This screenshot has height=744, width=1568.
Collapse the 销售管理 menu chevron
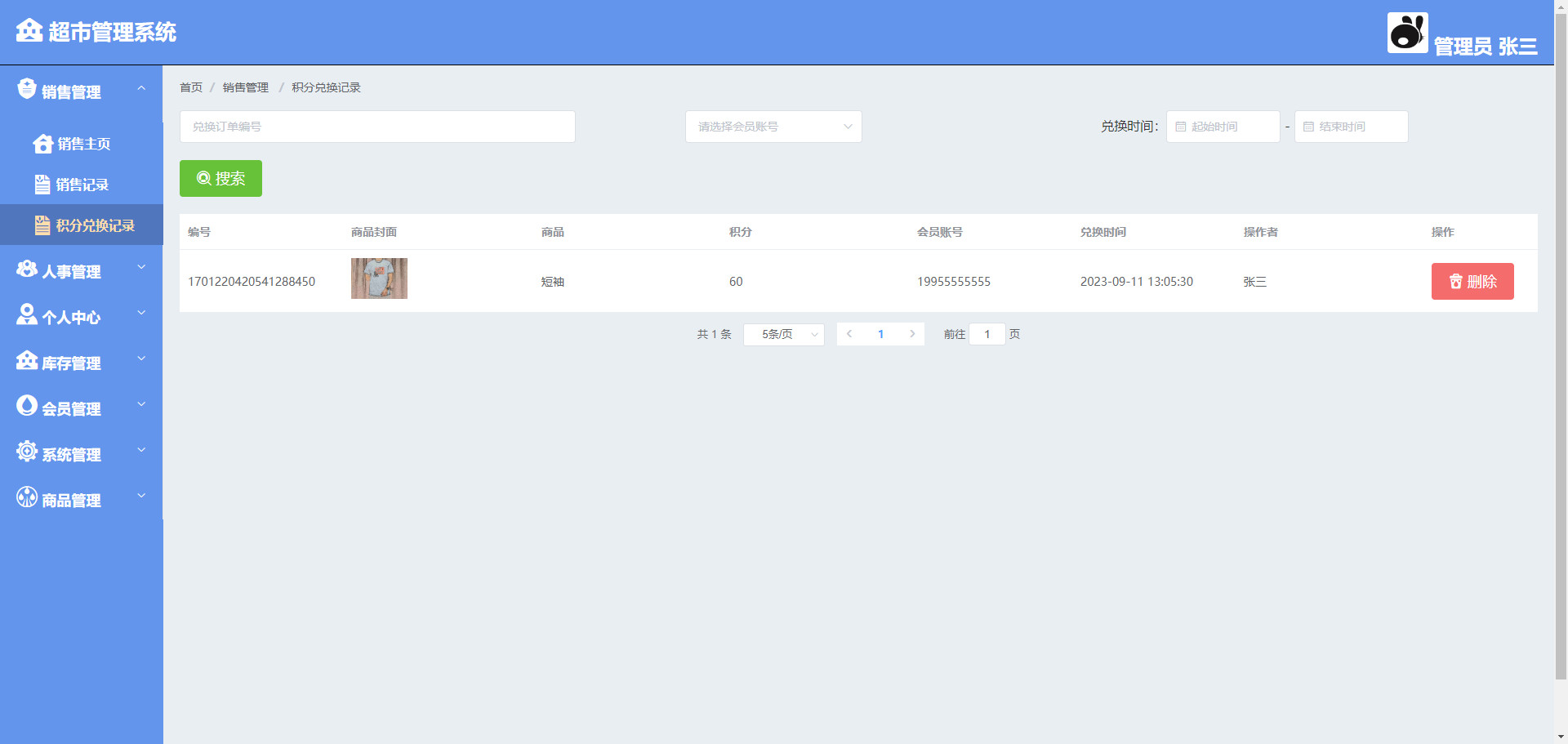click(x=141, y=88)
